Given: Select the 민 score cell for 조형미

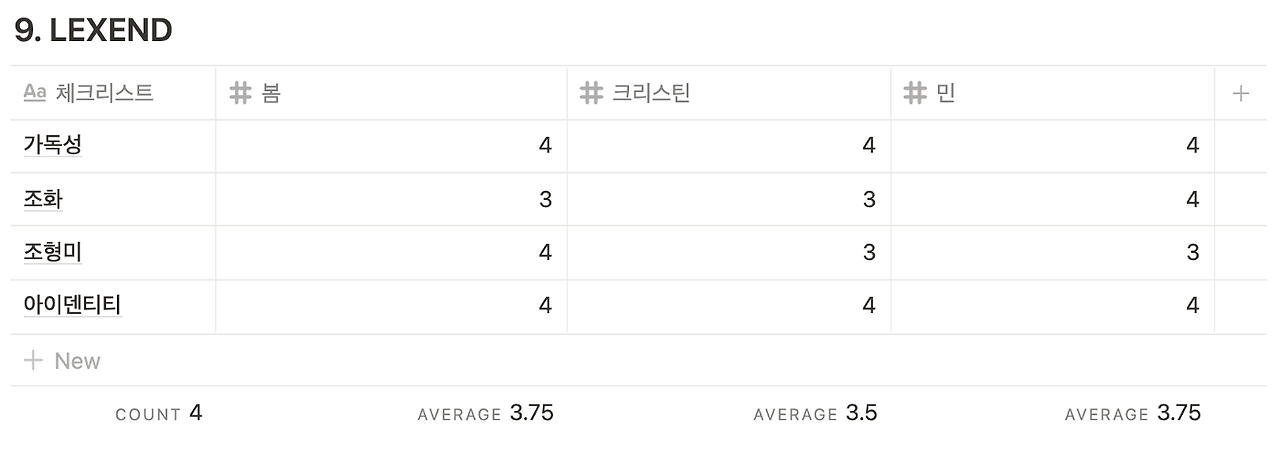Looking at the screenshot, I should pyautogui.click(x=1053, y=252).
